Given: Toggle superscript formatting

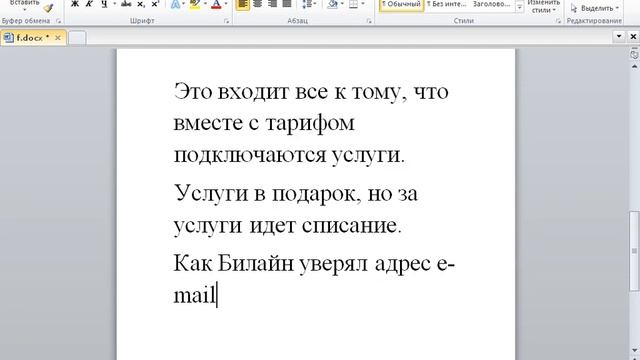Looking at the screenshot, I should click(x=155, y=4).
